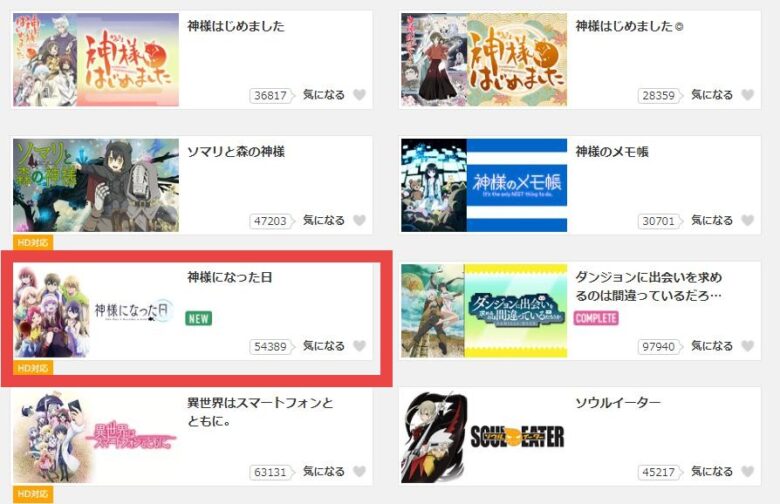Favorite ソウルイーター using heart icon
Screen dimensions: 780x504
(747, 471)
